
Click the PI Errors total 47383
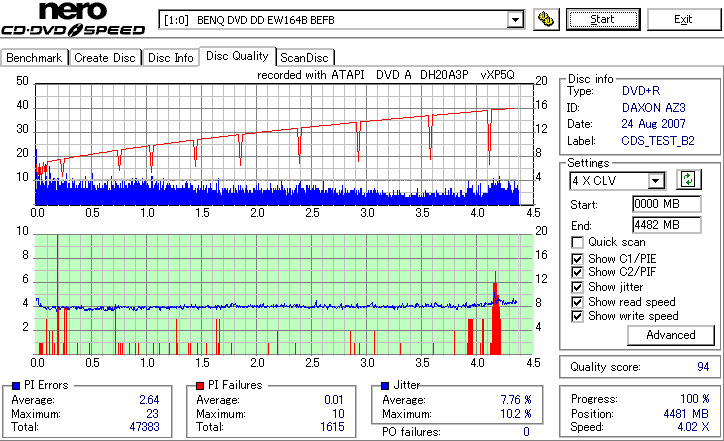pyautogui.click(x=145, y=427)
